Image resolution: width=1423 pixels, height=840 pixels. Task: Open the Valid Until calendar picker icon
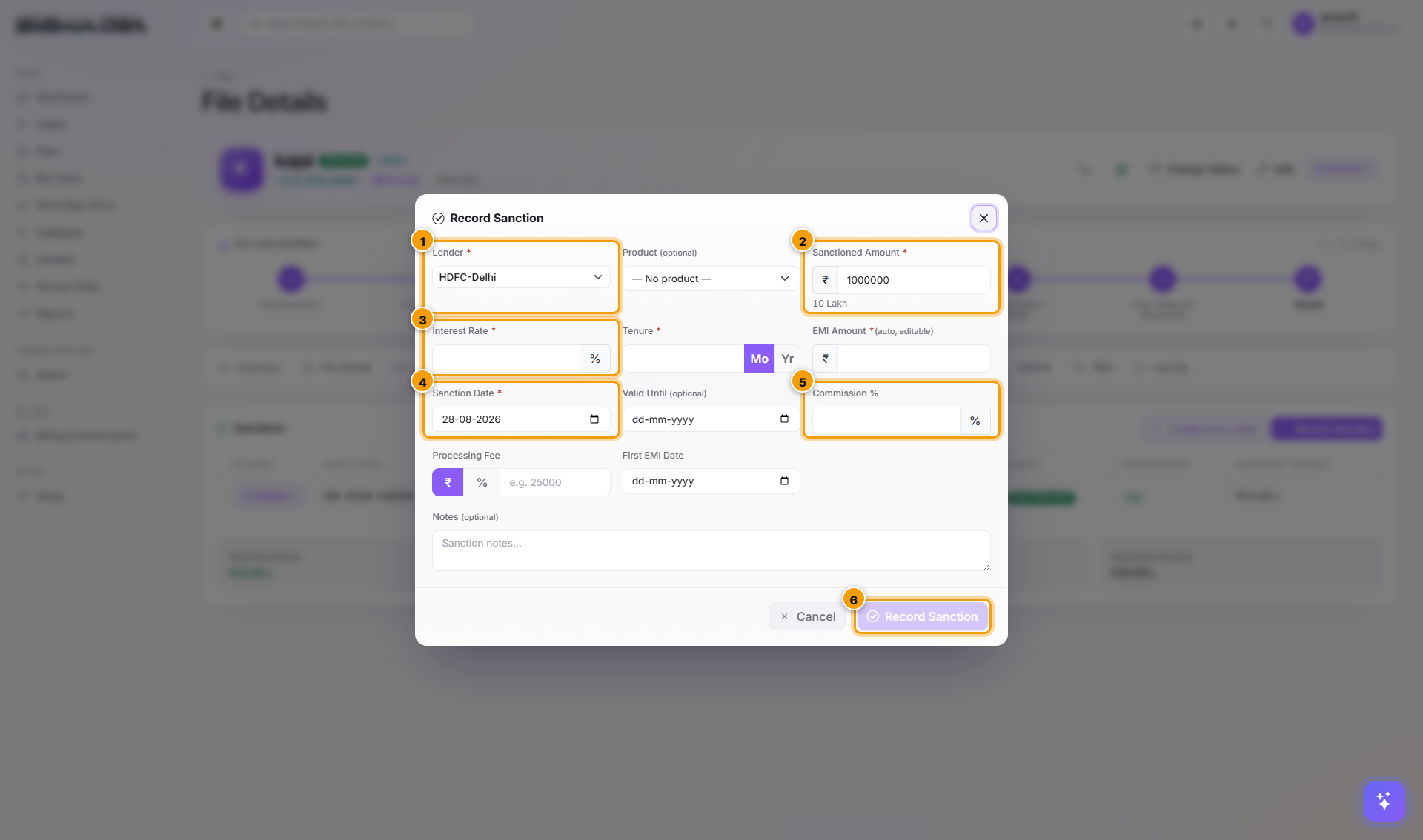pyautogui.click(x=784, y=419)
